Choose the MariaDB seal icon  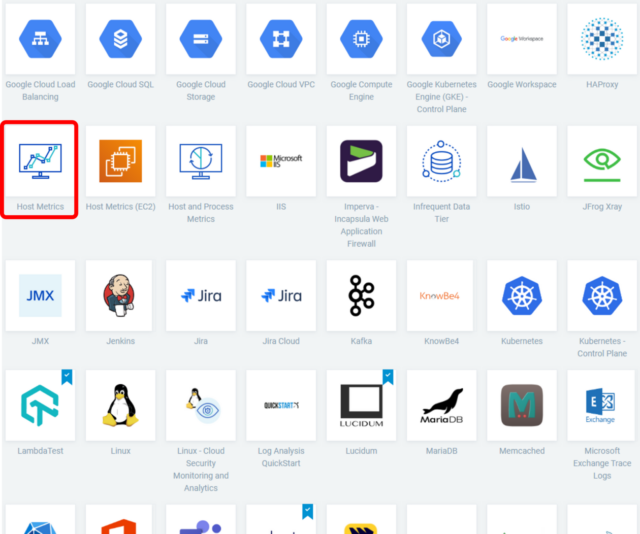(x=442, y=405)
